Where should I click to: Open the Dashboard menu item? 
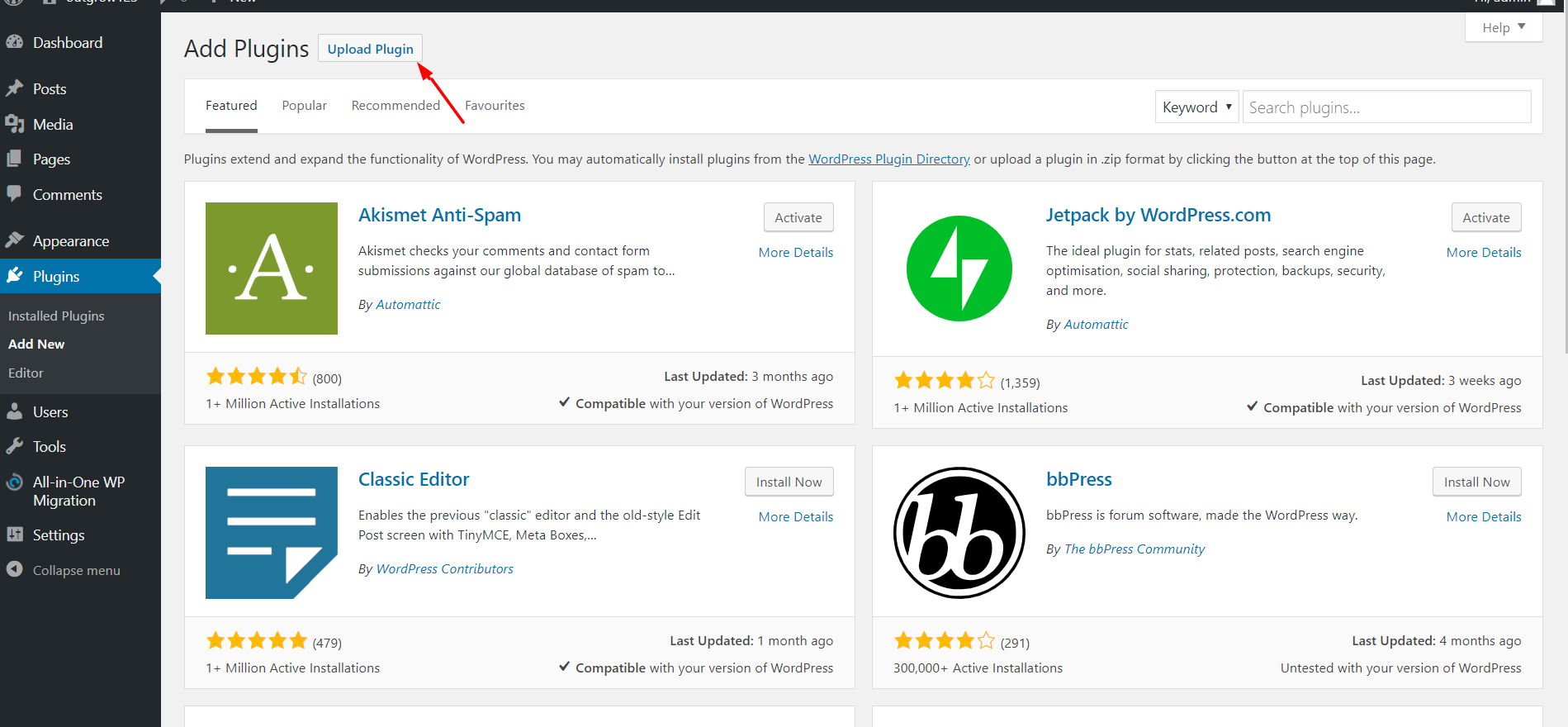tap(68, 42)
